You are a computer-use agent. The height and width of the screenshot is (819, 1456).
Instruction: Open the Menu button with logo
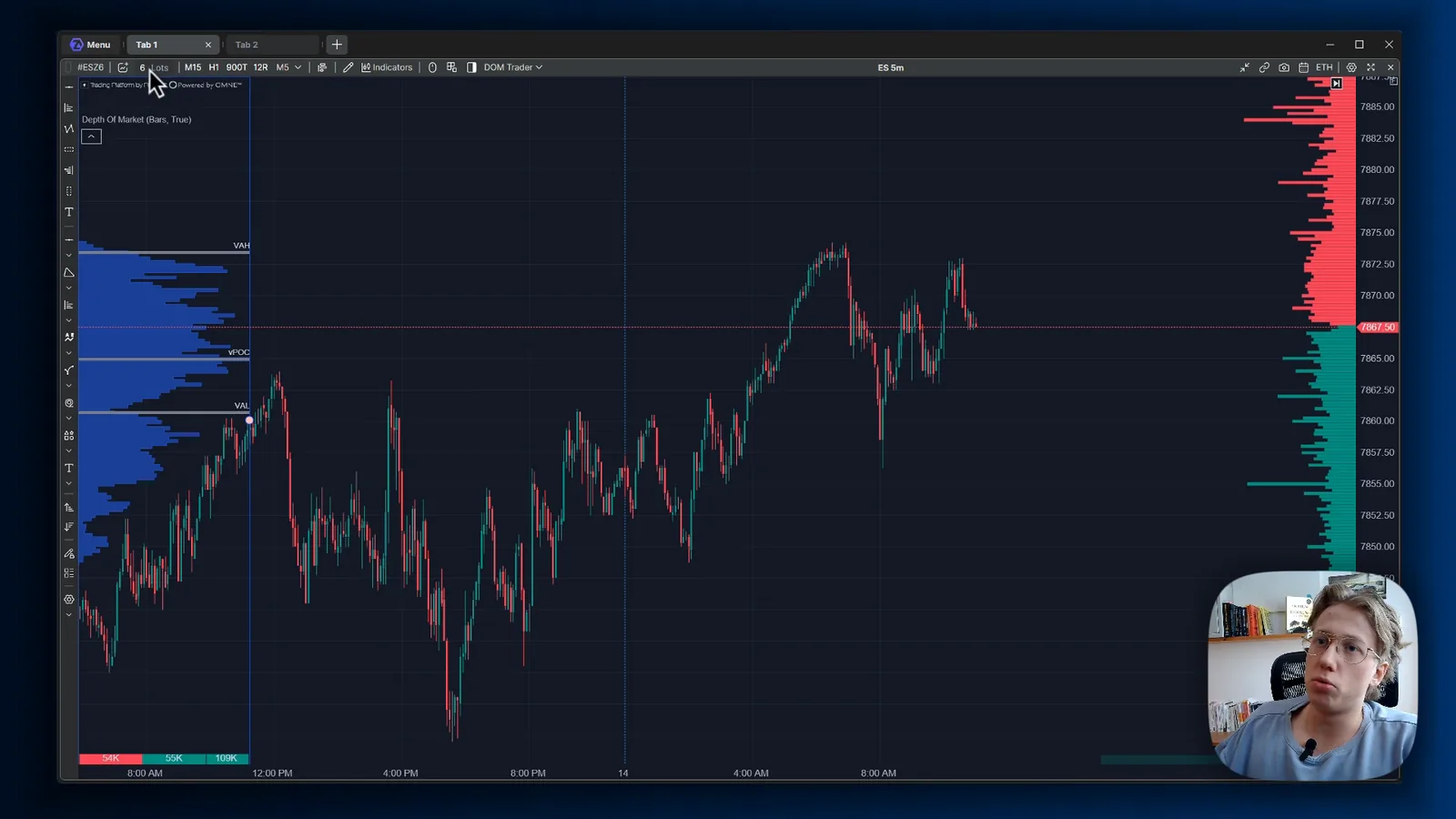pos(90,45)
